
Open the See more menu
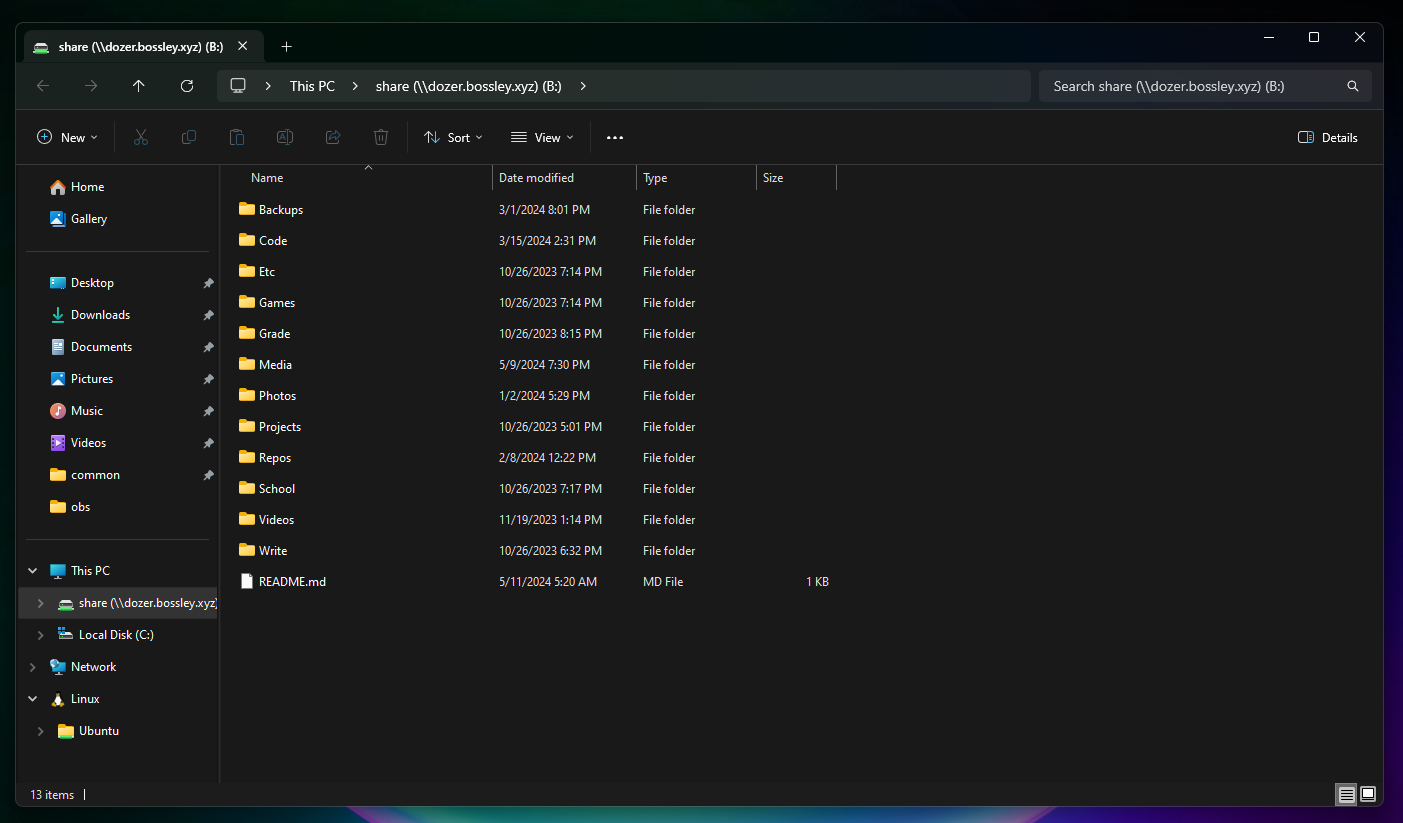614,137
